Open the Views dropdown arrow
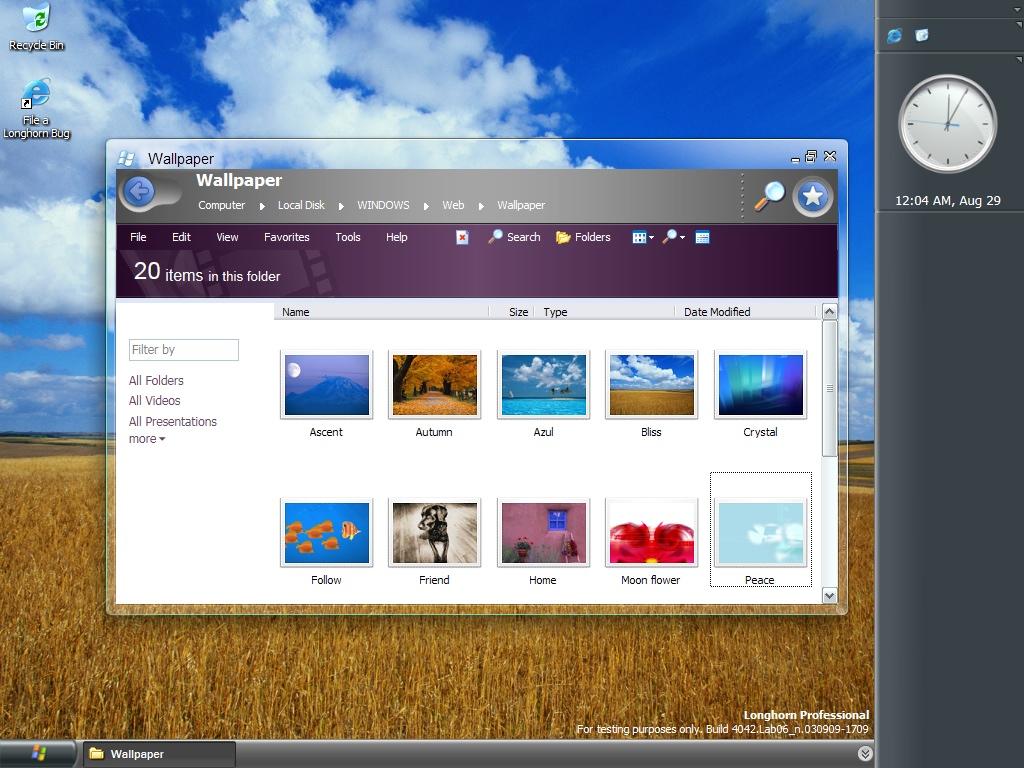This screenshot has width=1024, height=768. tap(651, 237)
